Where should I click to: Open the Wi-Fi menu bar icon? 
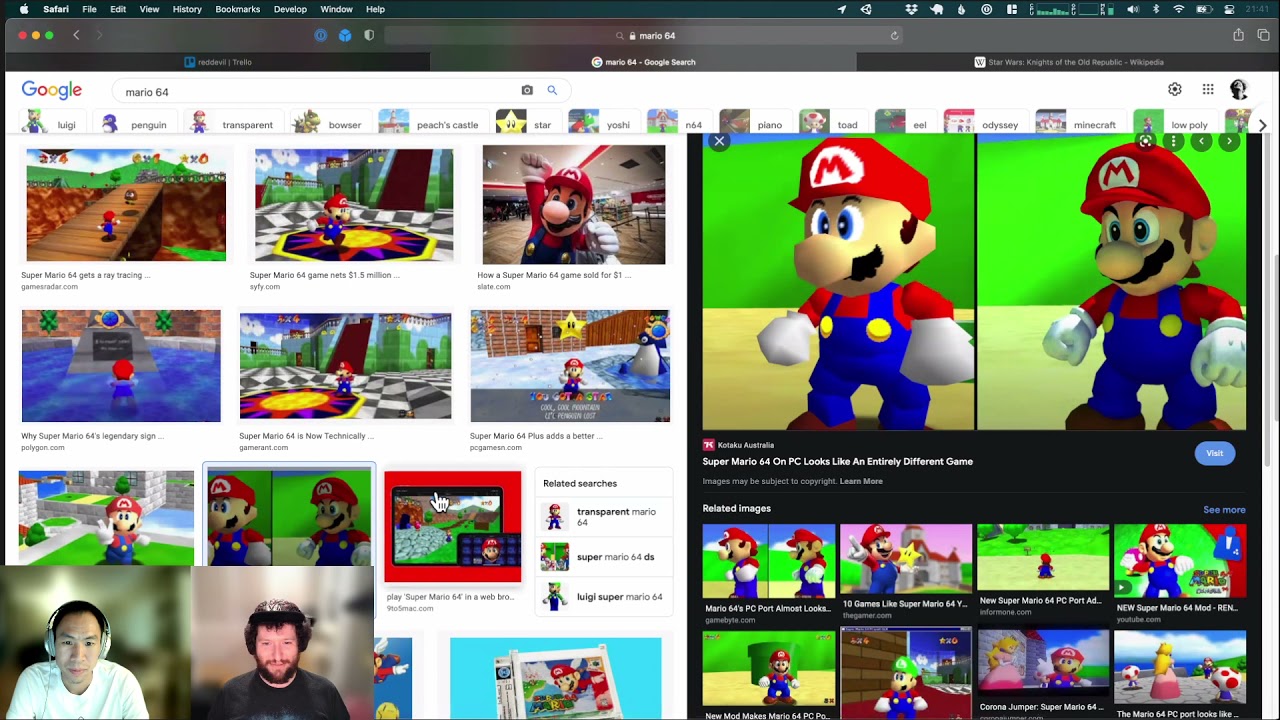click(x=1179, y=9)
